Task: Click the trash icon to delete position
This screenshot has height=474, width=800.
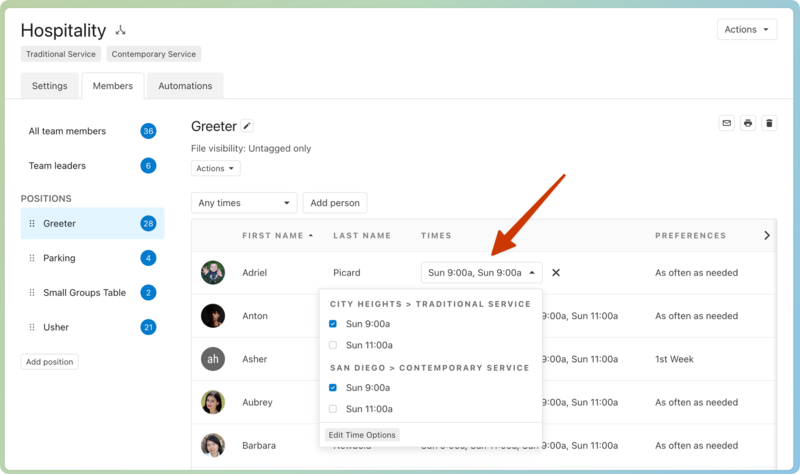Action: tap(769, 123)
